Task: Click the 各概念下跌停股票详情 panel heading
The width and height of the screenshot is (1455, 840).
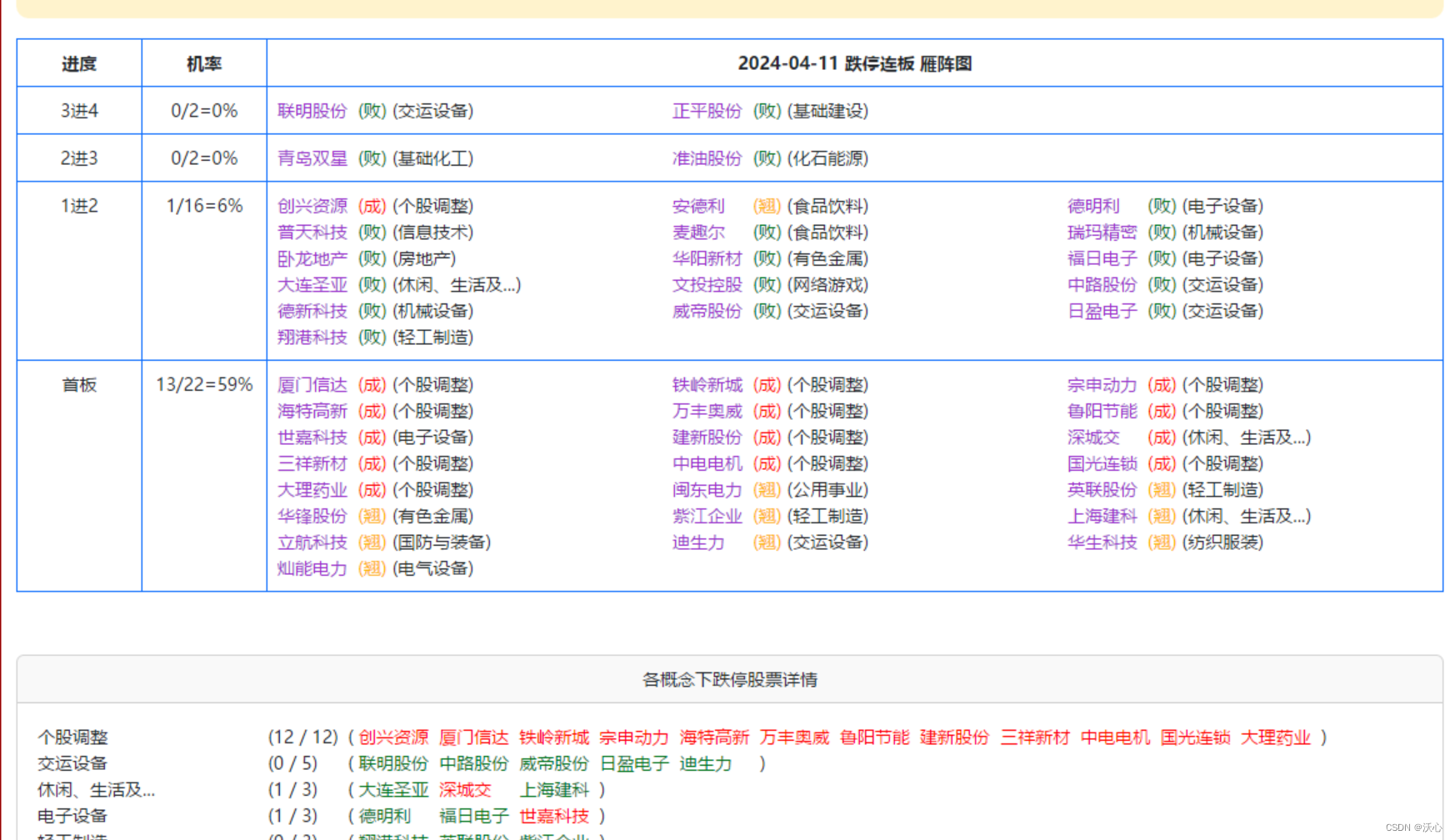Action: 730,680
